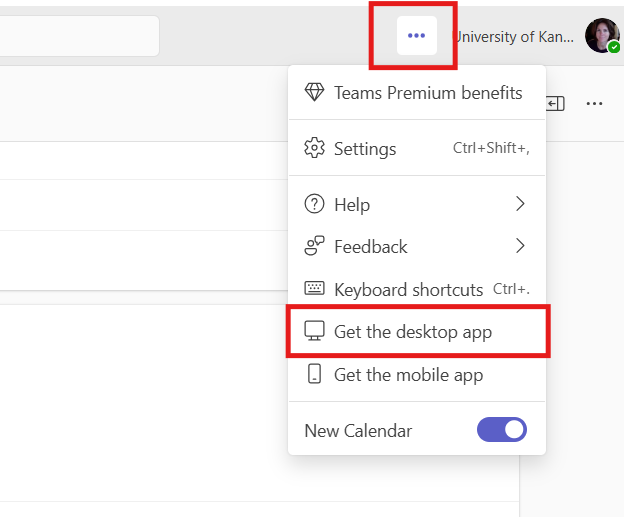Click the Keyboard shortcuts keyboard icon
The height and width of the screenshot is (517, 624).
(x=315, y=290)
